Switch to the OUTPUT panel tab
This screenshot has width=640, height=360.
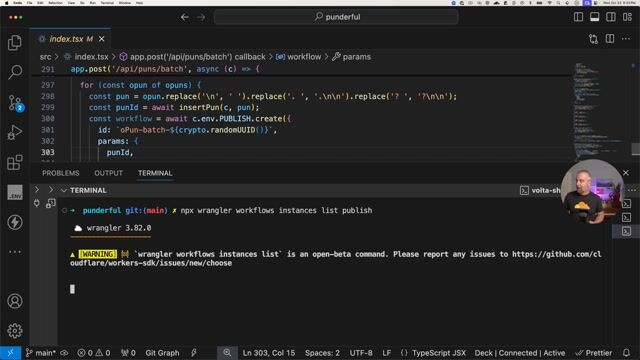click(109, 173)
